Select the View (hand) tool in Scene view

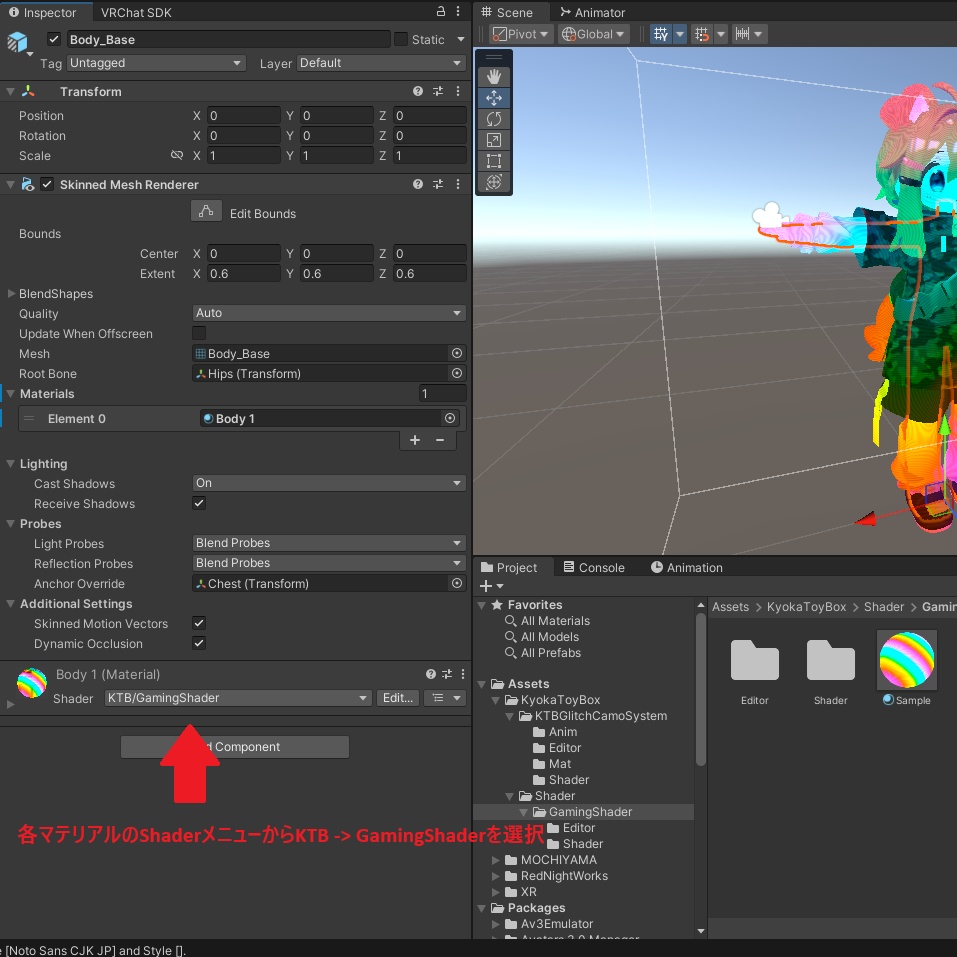[x=493, y=75]
